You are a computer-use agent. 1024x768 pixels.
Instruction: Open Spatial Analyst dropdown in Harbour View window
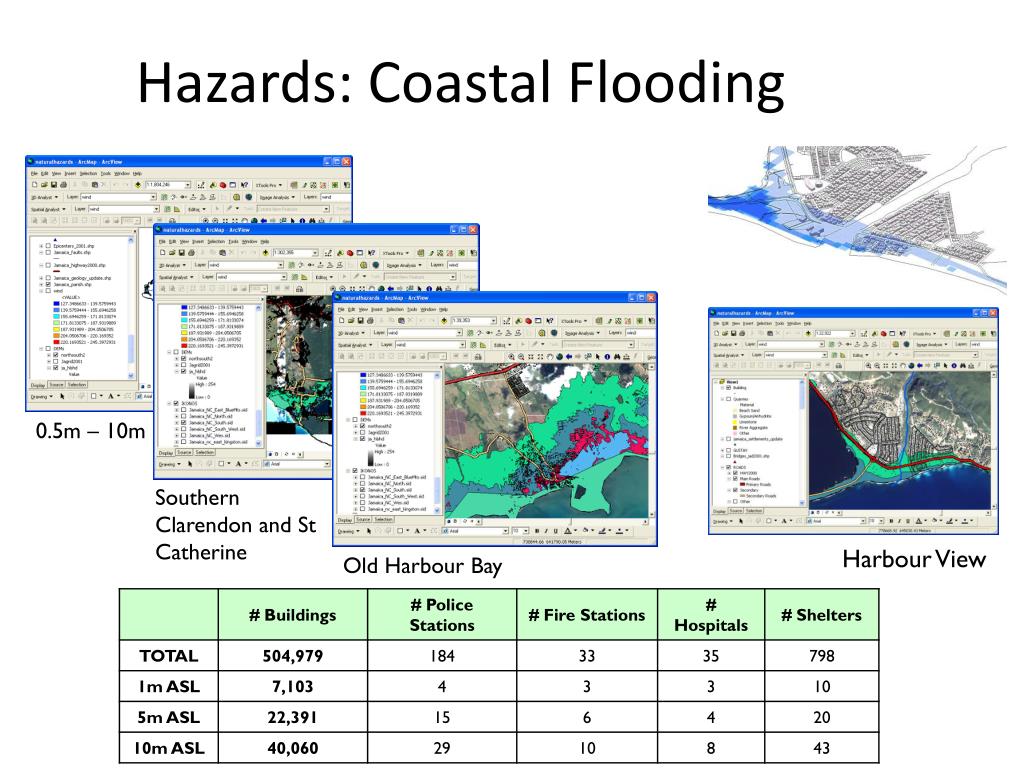point(729,355)
